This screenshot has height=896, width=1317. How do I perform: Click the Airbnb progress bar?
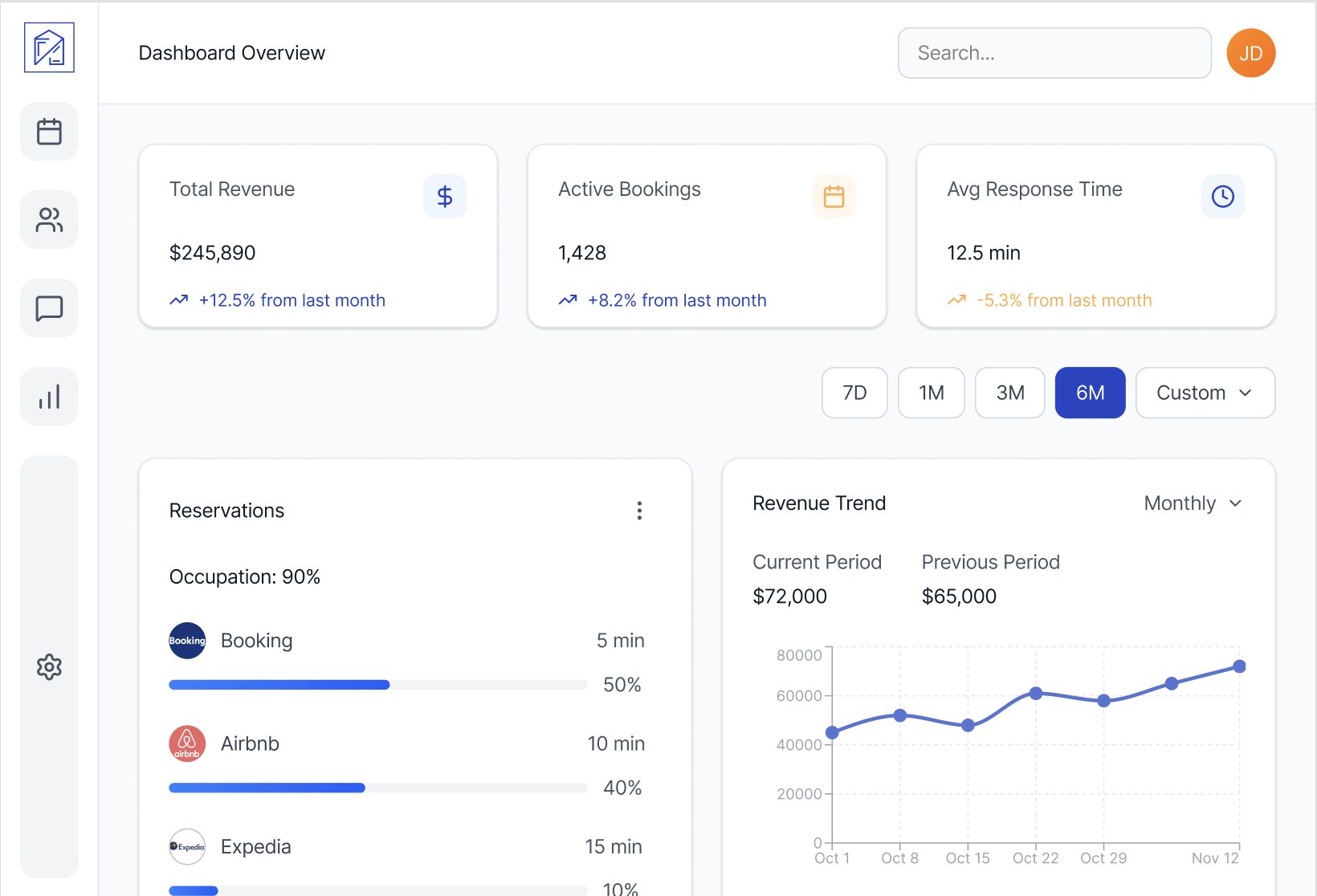(x=377, y=788)
